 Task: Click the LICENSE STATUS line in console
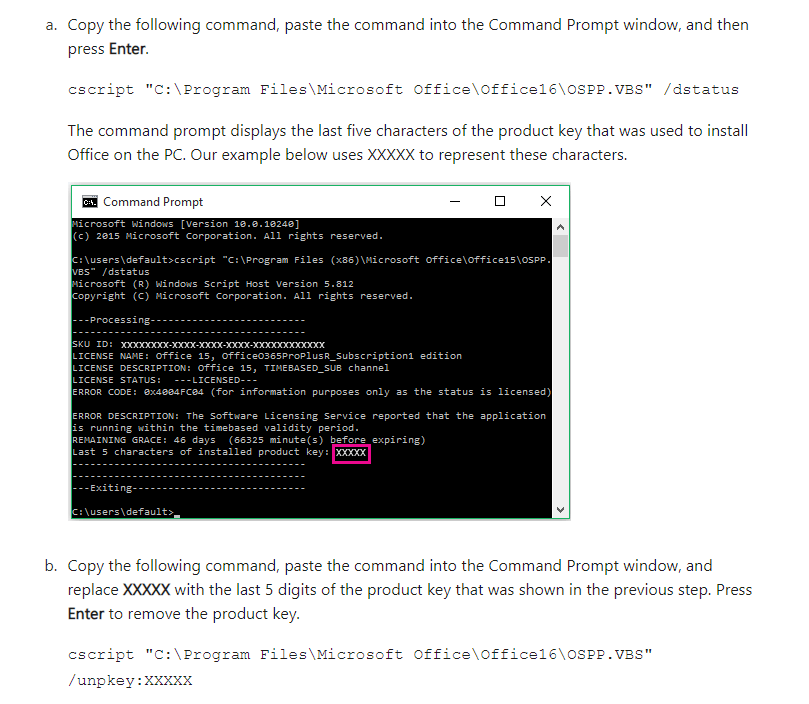[165, 380]
